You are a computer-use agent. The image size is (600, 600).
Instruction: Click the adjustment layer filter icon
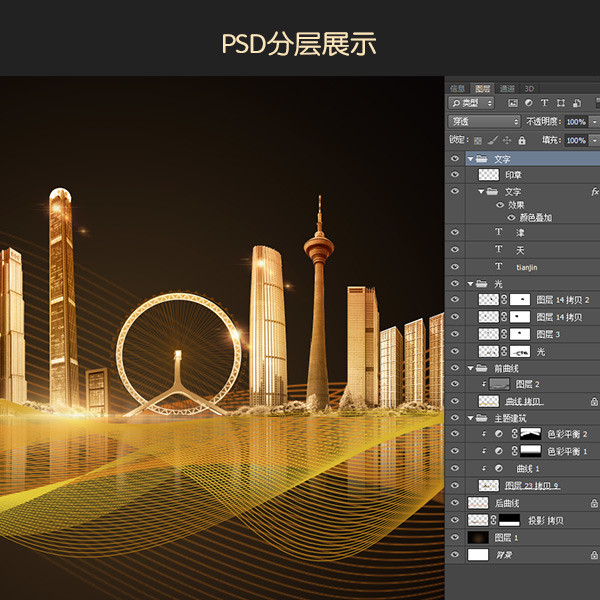pyautogui.click(x=528, y=103)
